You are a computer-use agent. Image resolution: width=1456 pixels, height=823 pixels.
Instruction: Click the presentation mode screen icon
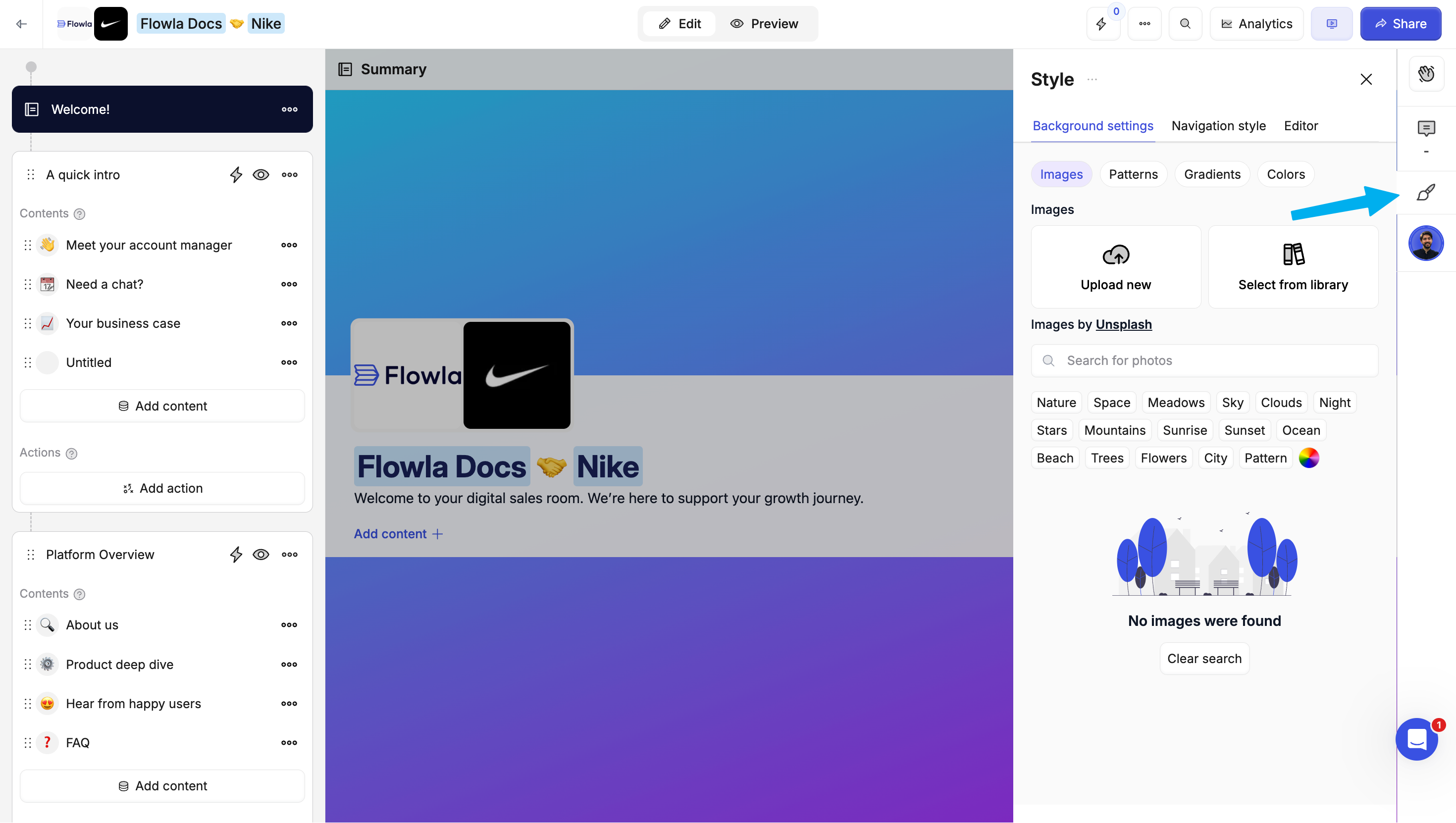[1332, 24]
